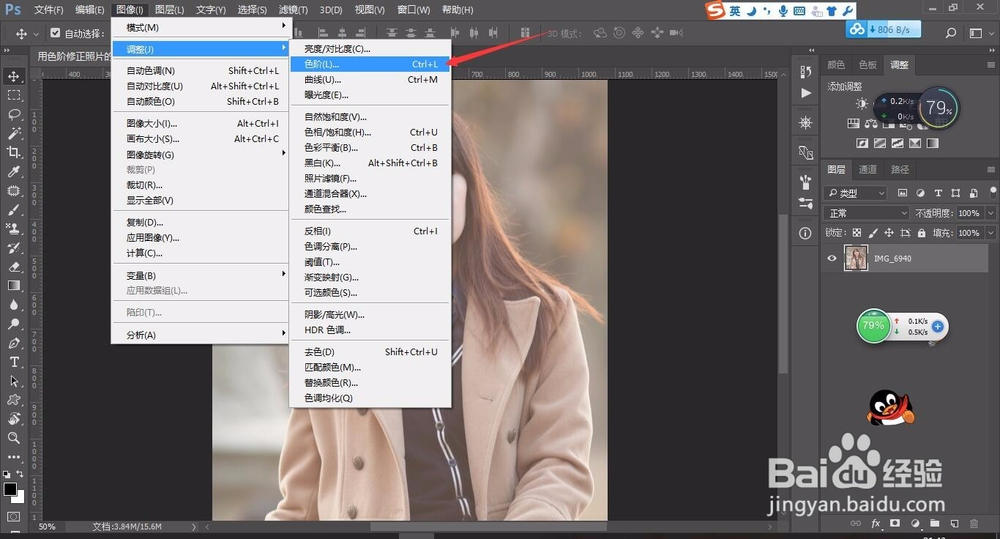Select the Pen tool

13,343
